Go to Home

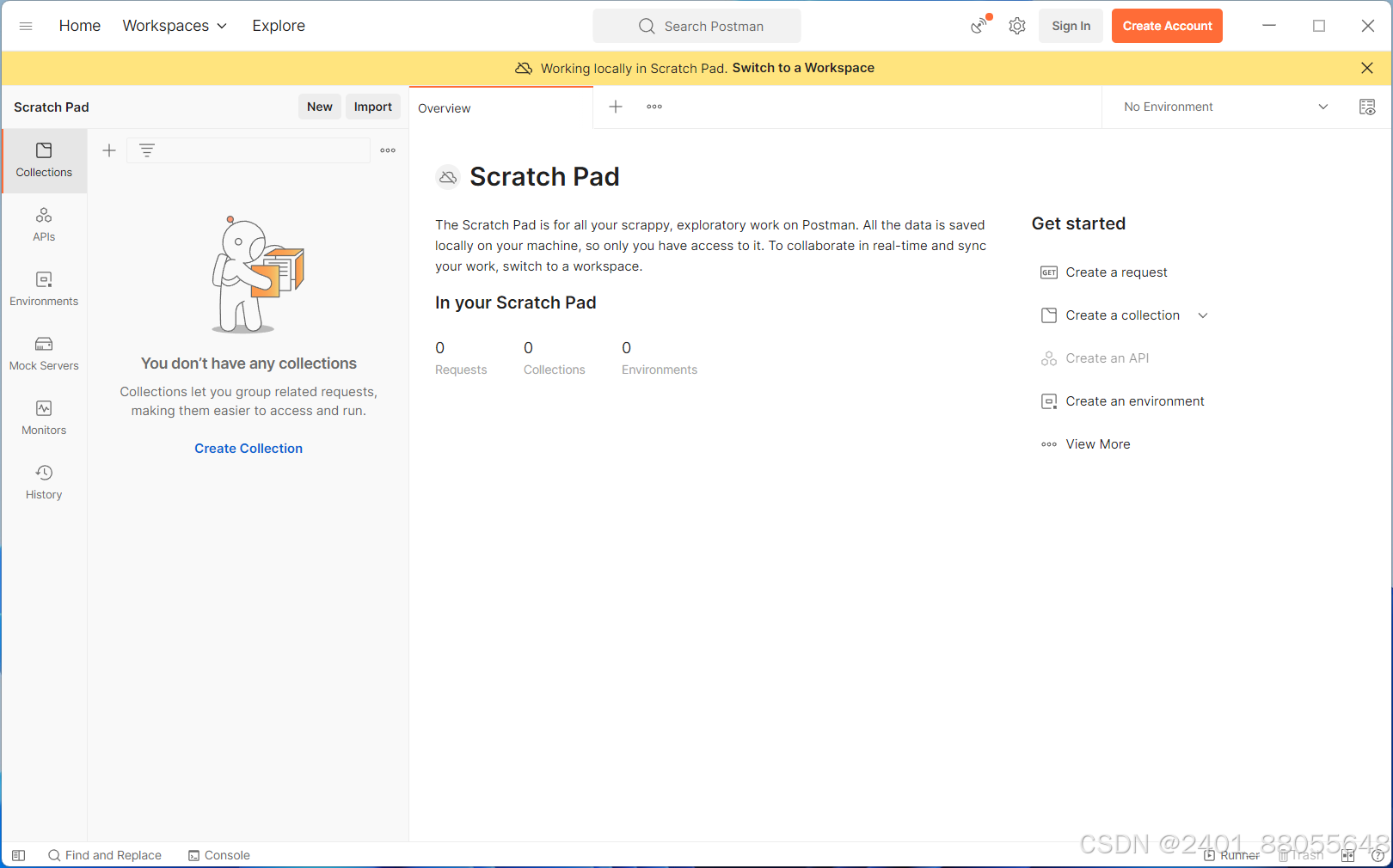pos(80,26)
